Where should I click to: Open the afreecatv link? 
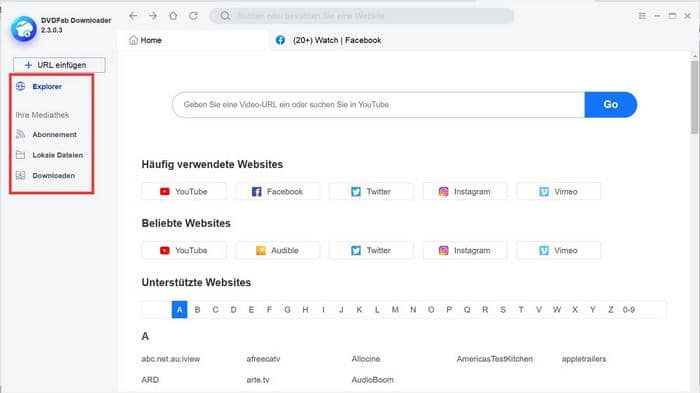click(x=263, y=359)
